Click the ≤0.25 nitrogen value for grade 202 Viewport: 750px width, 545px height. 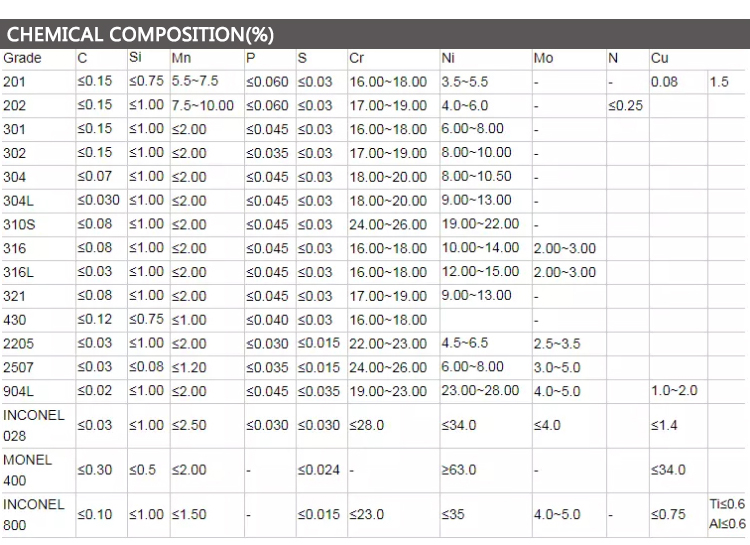click(626, 105)
